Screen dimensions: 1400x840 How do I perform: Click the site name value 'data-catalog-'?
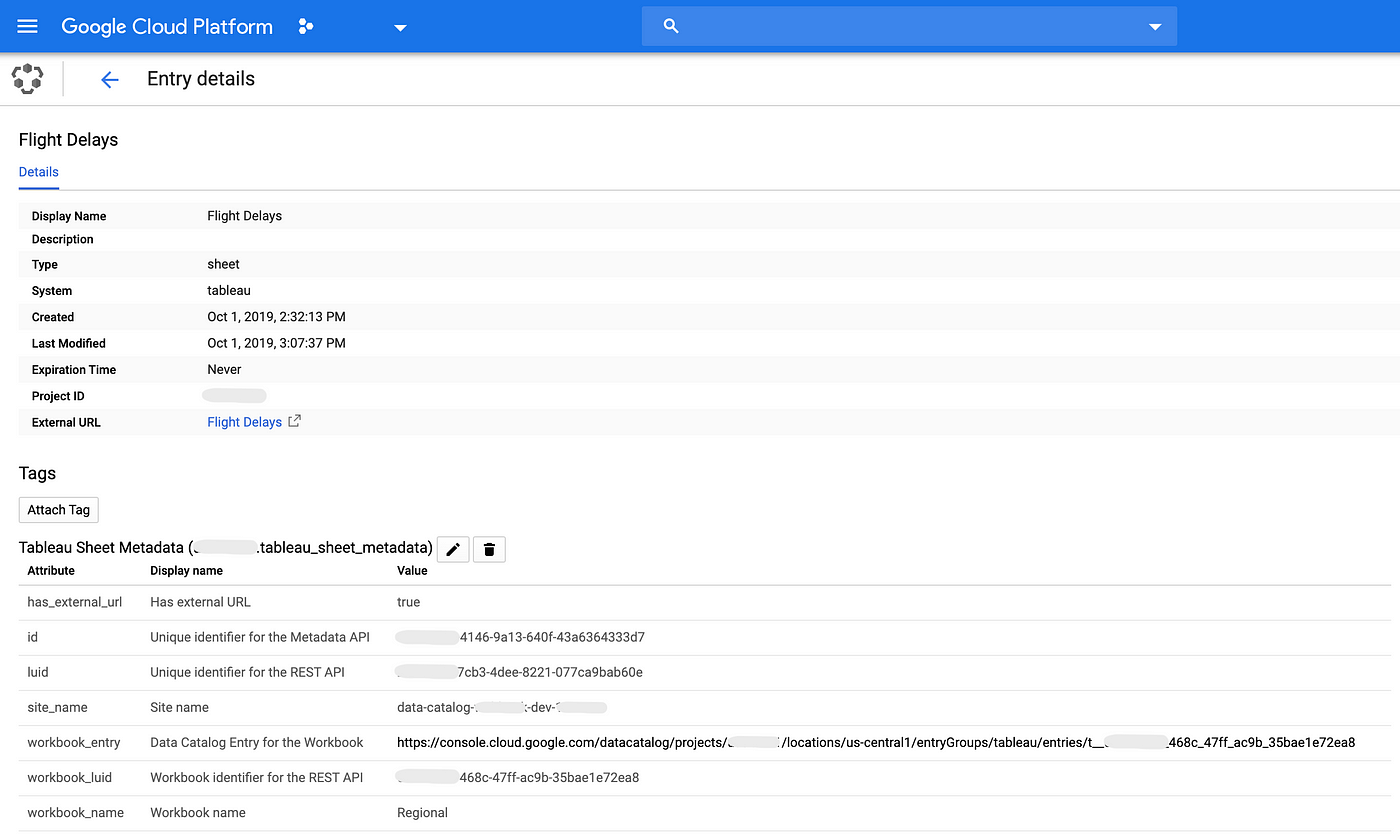click(x=435, y=707)
